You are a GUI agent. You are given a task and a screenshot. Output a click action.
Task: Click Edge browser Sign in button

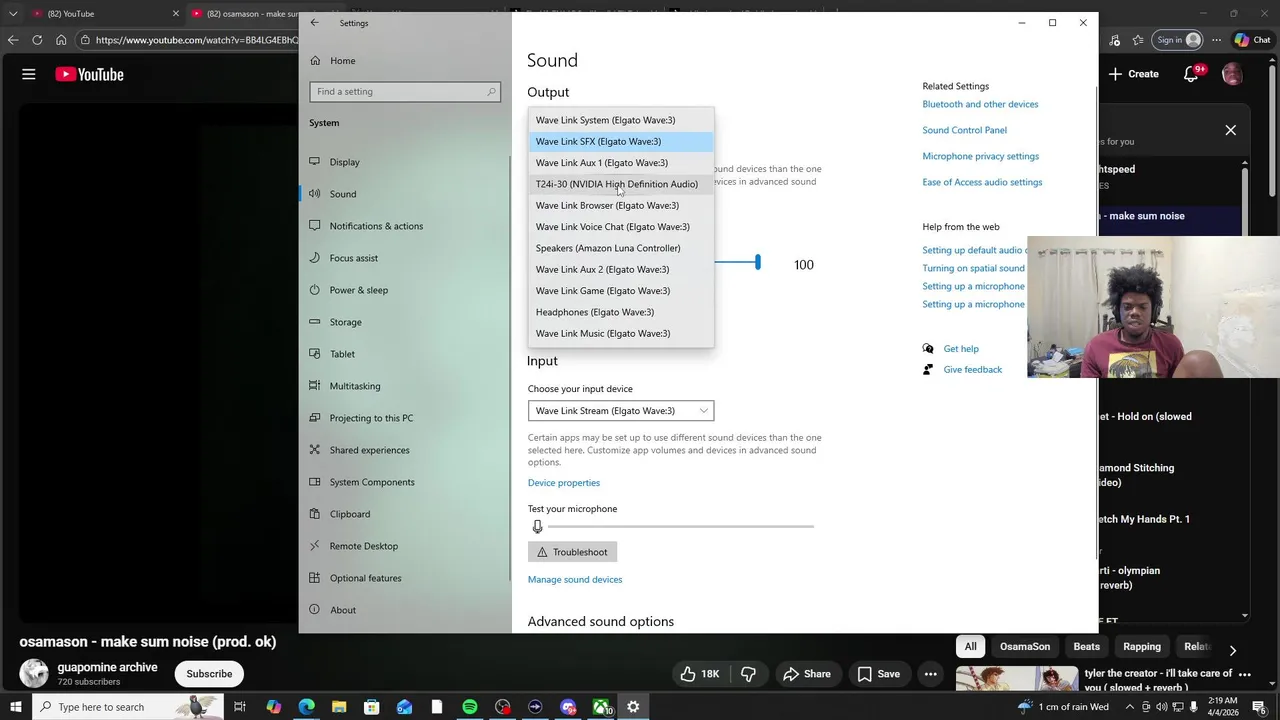coord(1176,40)
